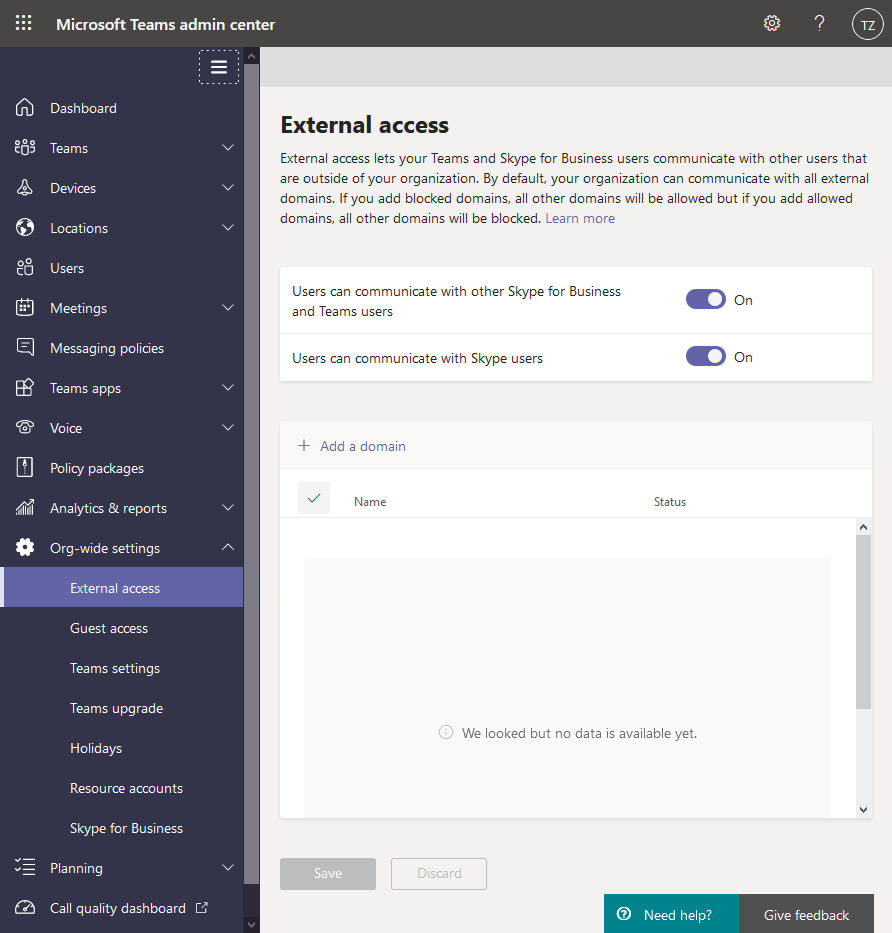
Task: Open Teams admin center settings gear
Action: click(771, 22)
